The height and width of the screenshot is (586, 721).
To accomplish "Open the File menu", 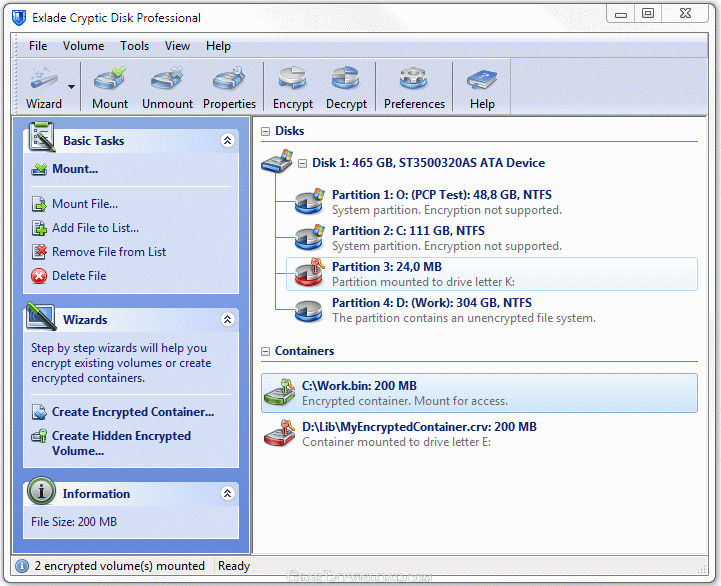I will tap(38, 46).
